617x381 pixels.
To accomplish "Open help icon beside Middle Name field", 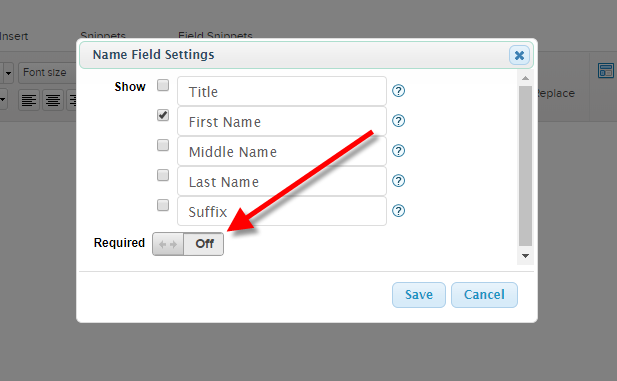I will pyautogui.click(x=398, y=151).
